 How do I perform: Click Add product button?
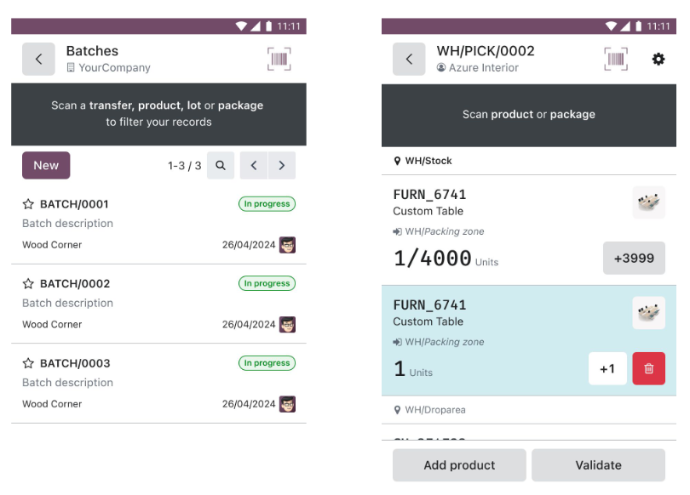pyautogui.click(x=459, y=465)
